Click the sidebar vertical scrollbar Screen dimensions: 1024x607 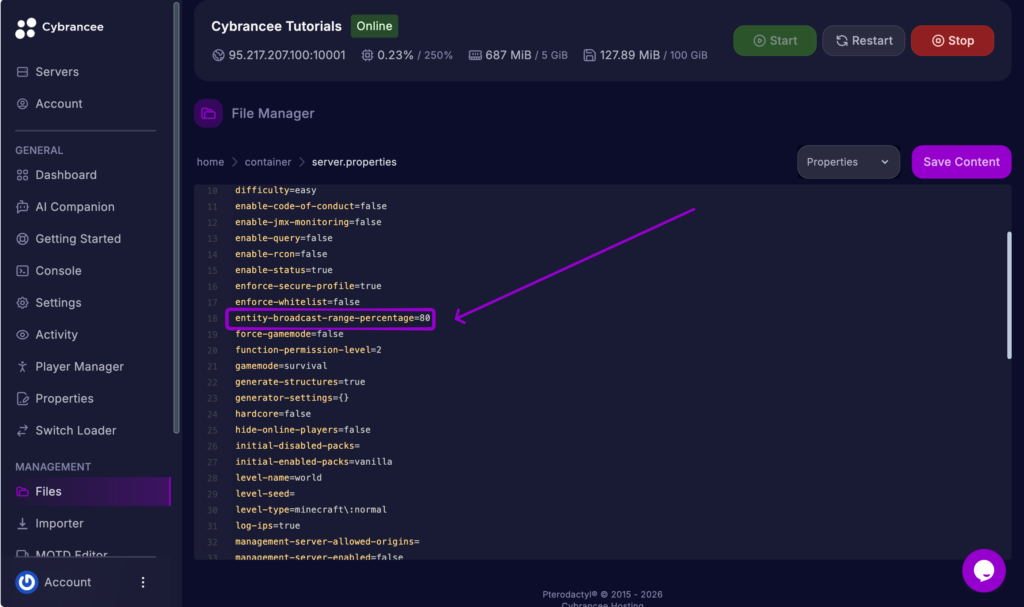click(x=176, y=218)
